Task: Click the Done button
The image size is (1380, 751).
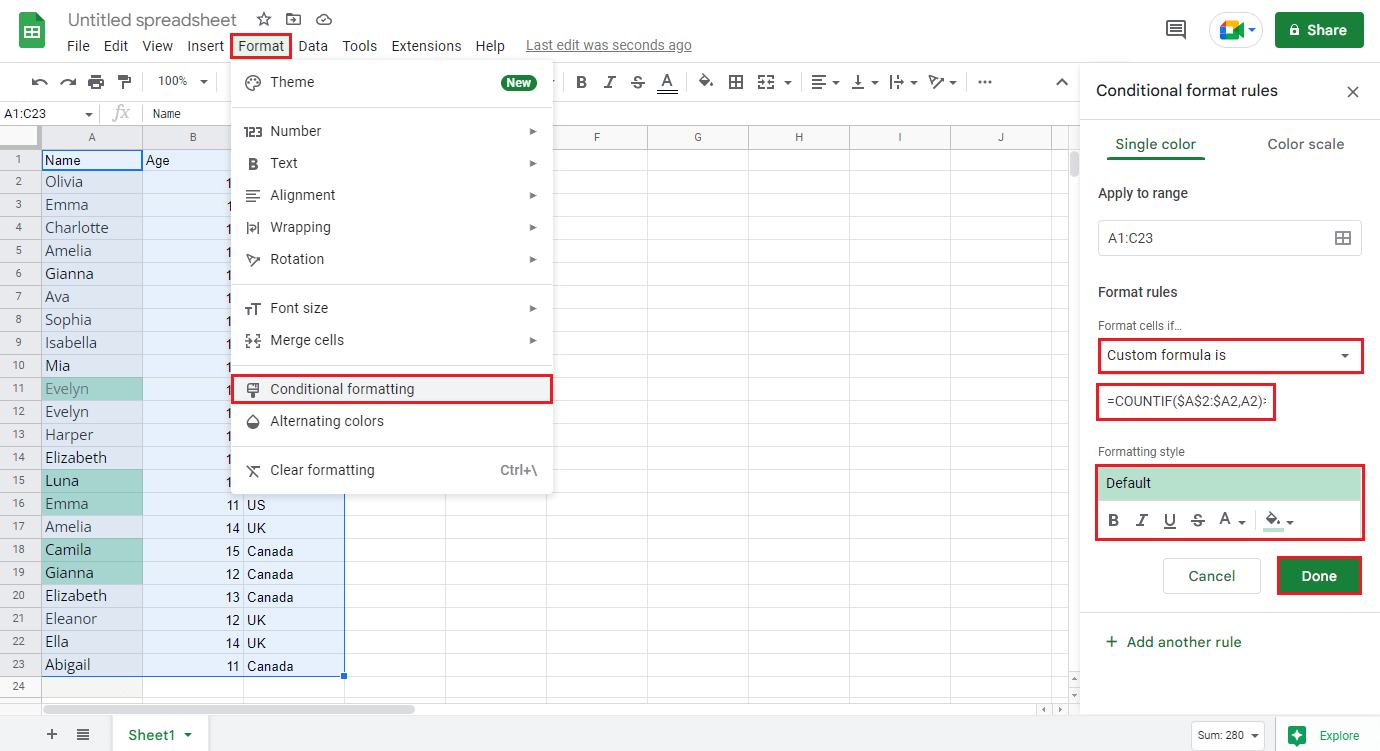Action: pyautogui.click(x=1319, y=576)
